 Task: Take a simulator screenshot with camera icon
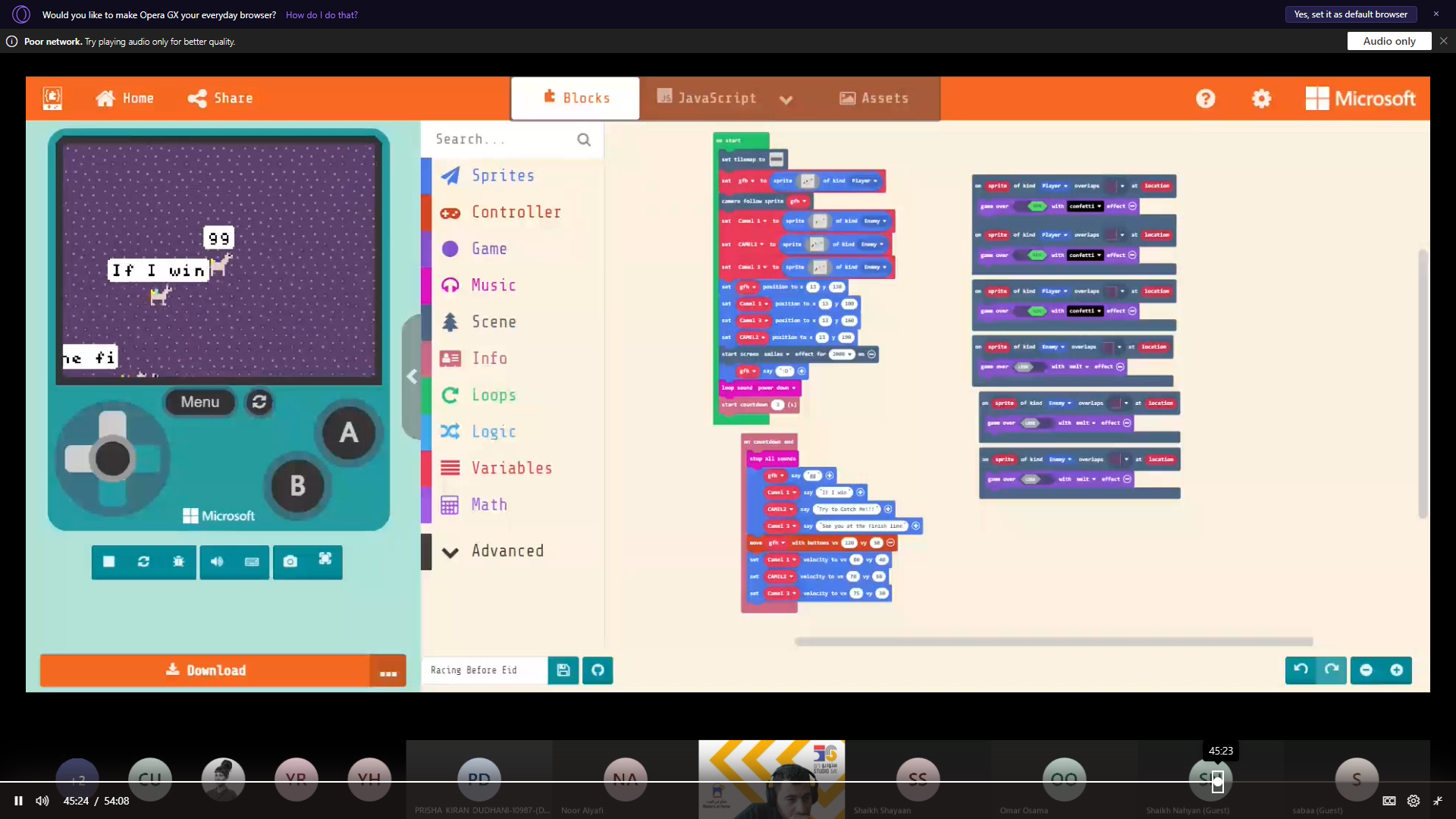click(x=290, y=562)
